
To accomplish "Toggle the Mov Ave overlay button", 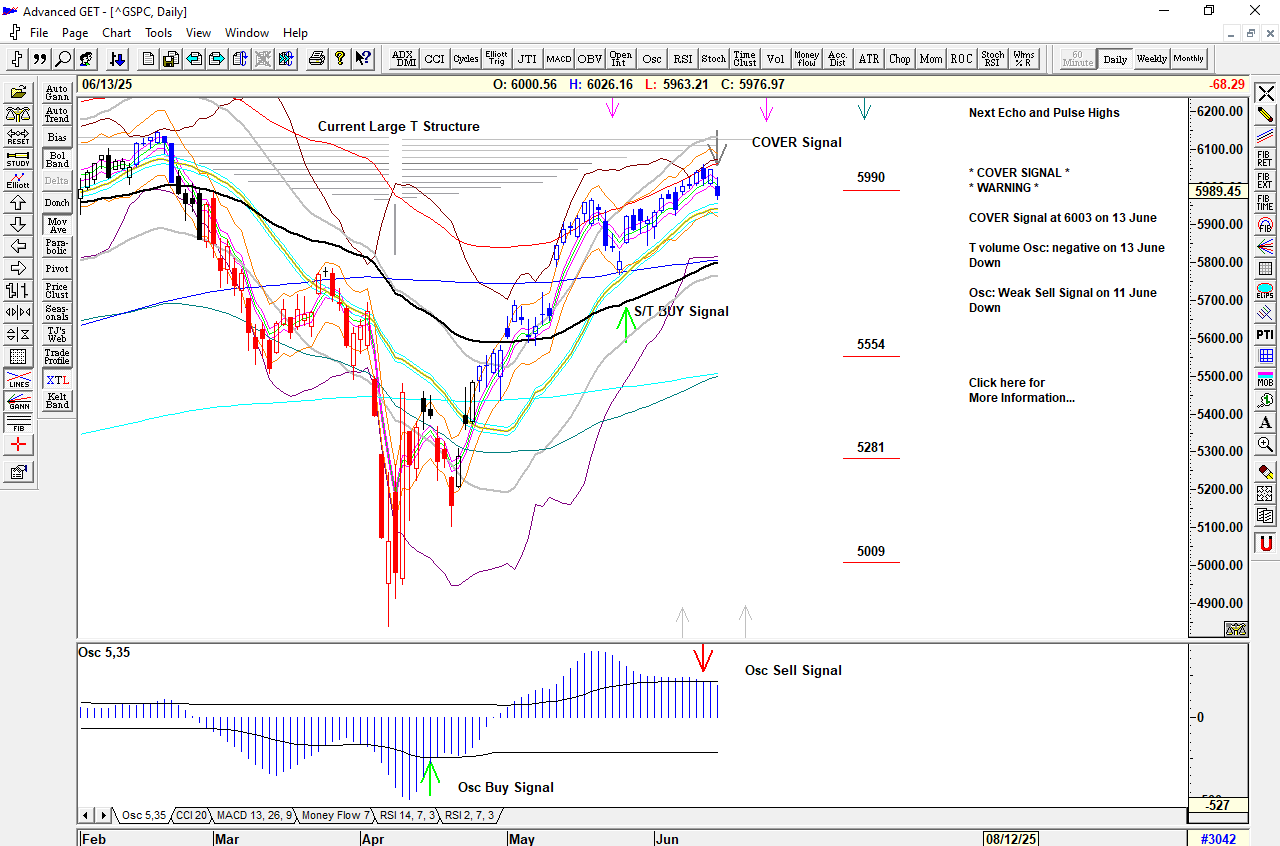I will tap(57, 225).
